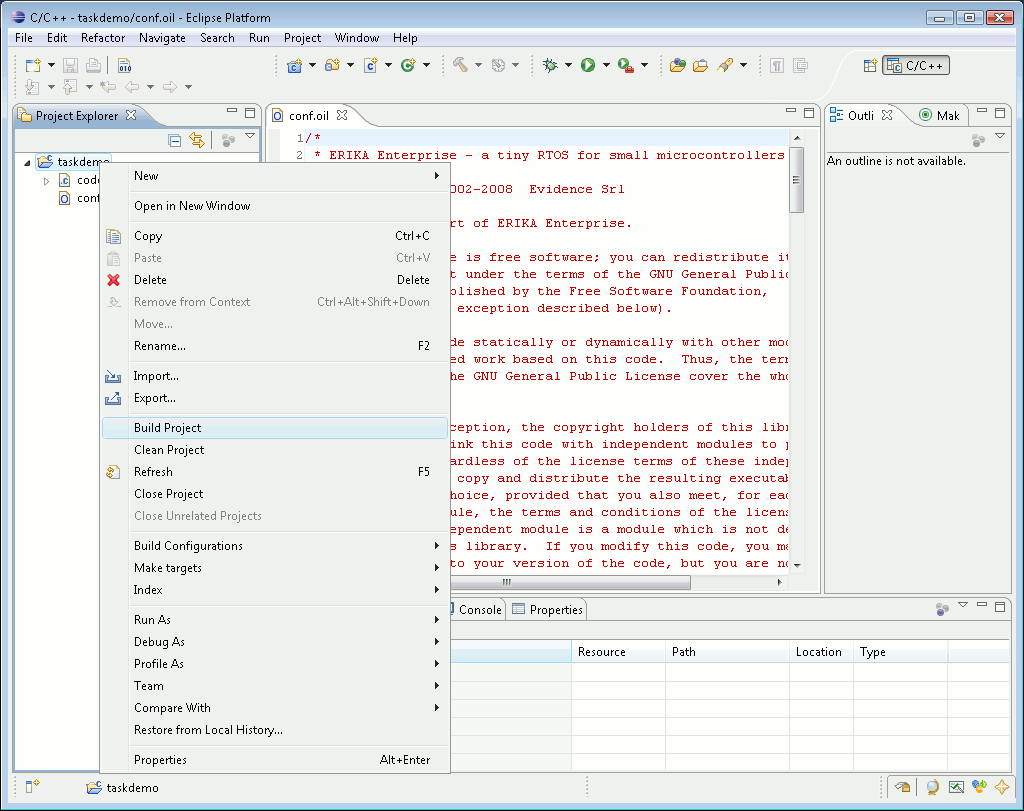The height and width of the screenshot is (811, 1024).
Task: Choose Refresh in the context menu
Action: pyautogui.click(x=275, y=472)
